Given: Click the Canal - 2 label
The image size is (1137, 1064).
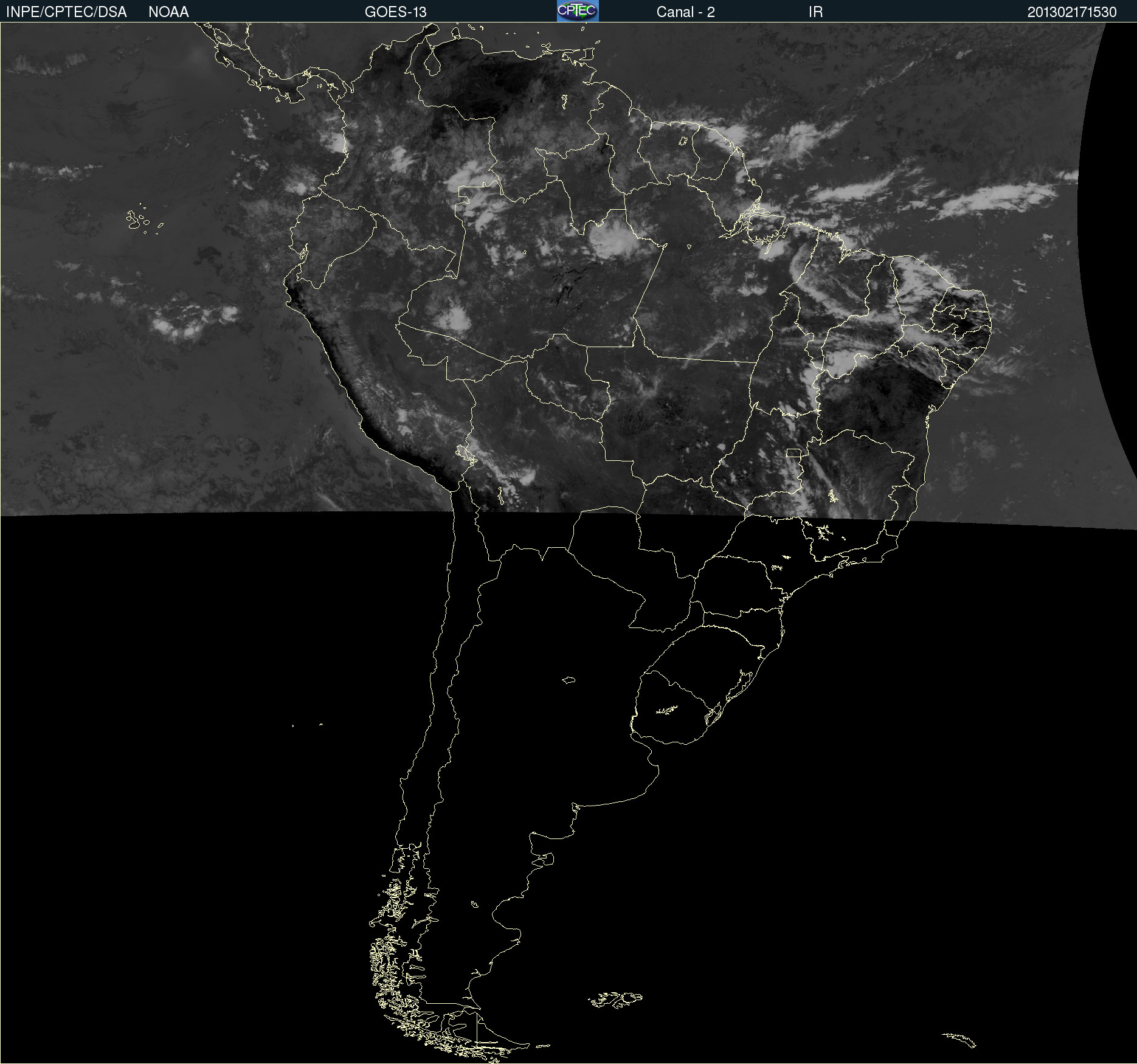Looking at the screenshot, I should (686, 12).
